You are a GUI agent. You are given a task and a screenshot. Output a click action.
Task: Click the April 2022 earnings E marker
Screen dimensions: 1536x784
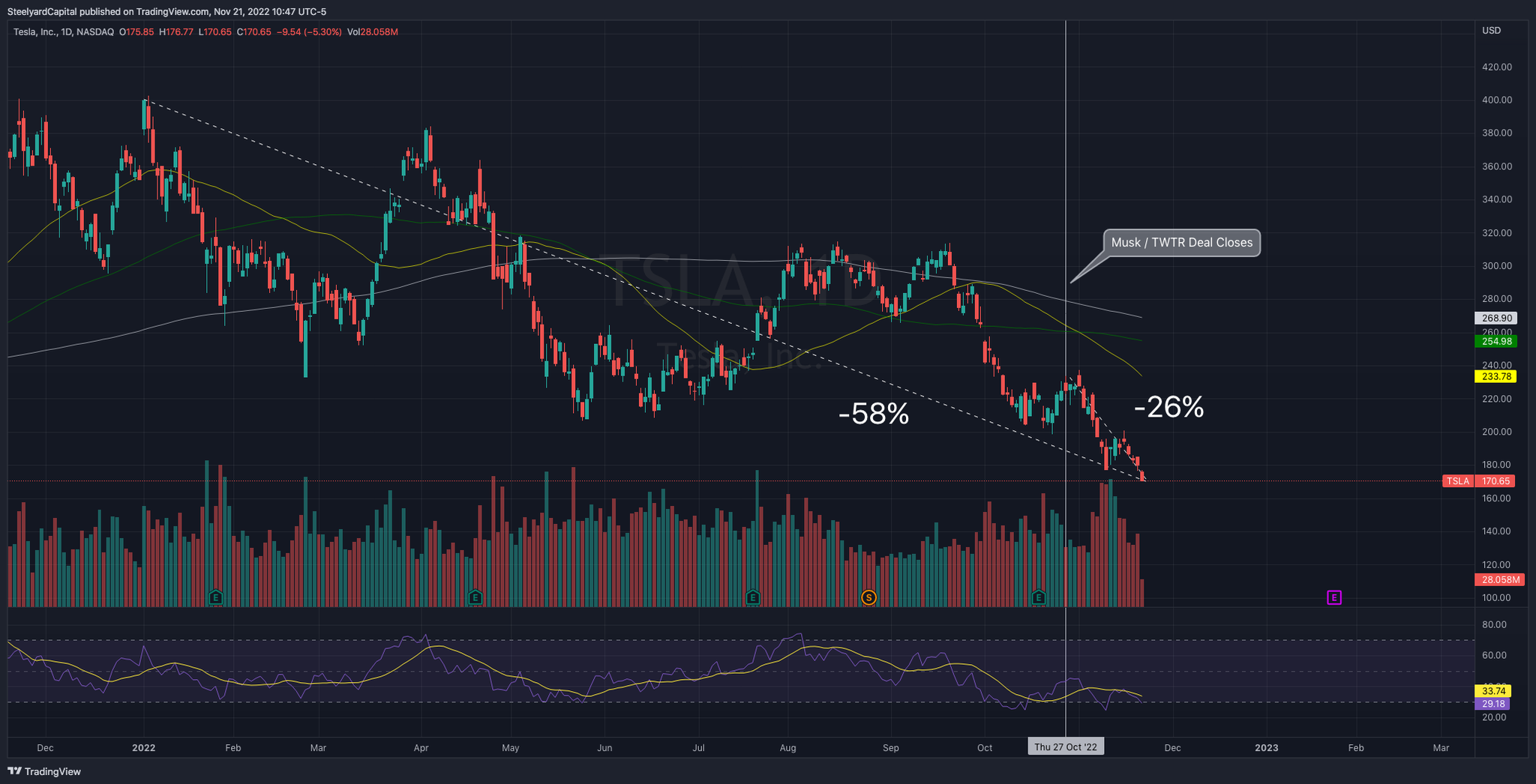[475, 597]
